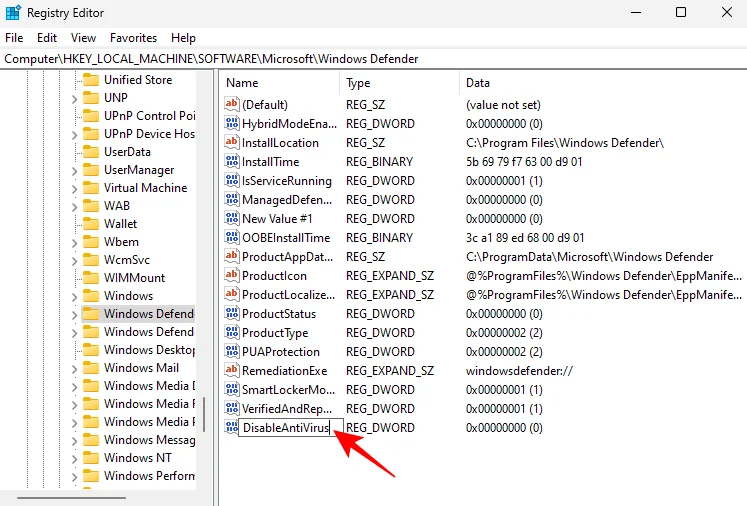The height and width of the screenshot is (506, 747).
Task: Click the tree pane horizontal scrollbar
Action: click(x=71, y=497)
